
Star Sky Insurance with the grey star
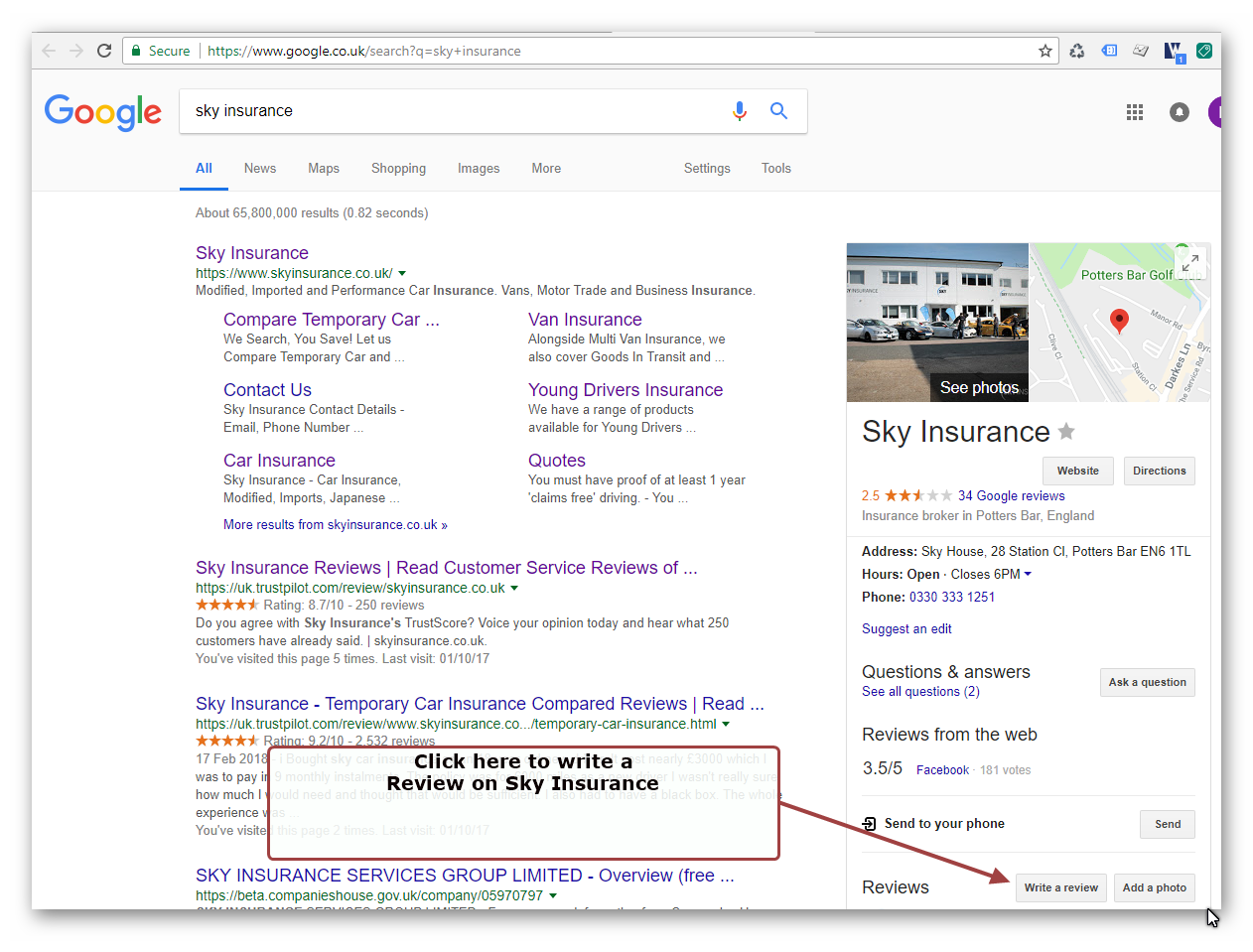point(1066,431)
